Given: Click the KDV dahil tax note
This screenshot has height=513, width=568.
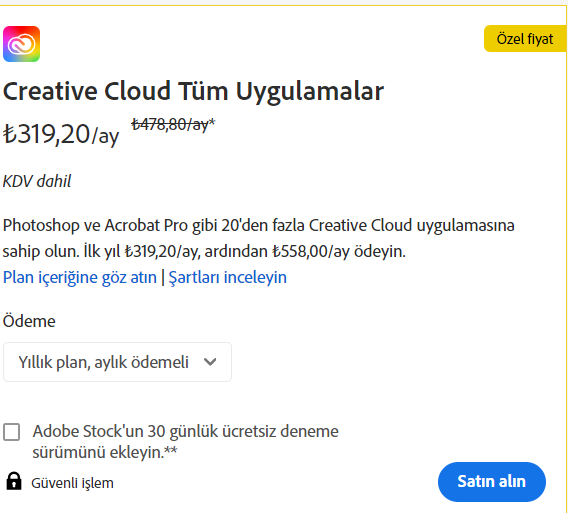Looking at the screenshot, I should coord(37,181).
